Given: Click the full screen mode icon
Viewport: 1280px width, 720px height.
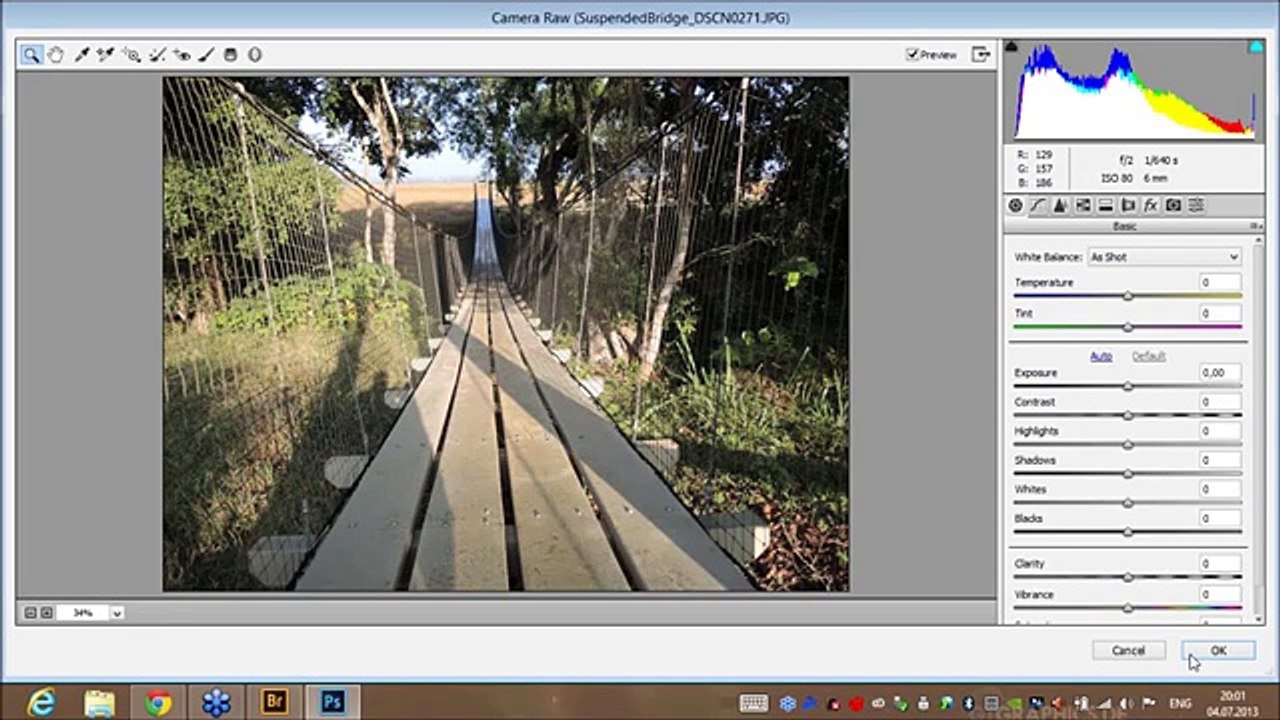Looking at the screenshot, I should [981, 55].
